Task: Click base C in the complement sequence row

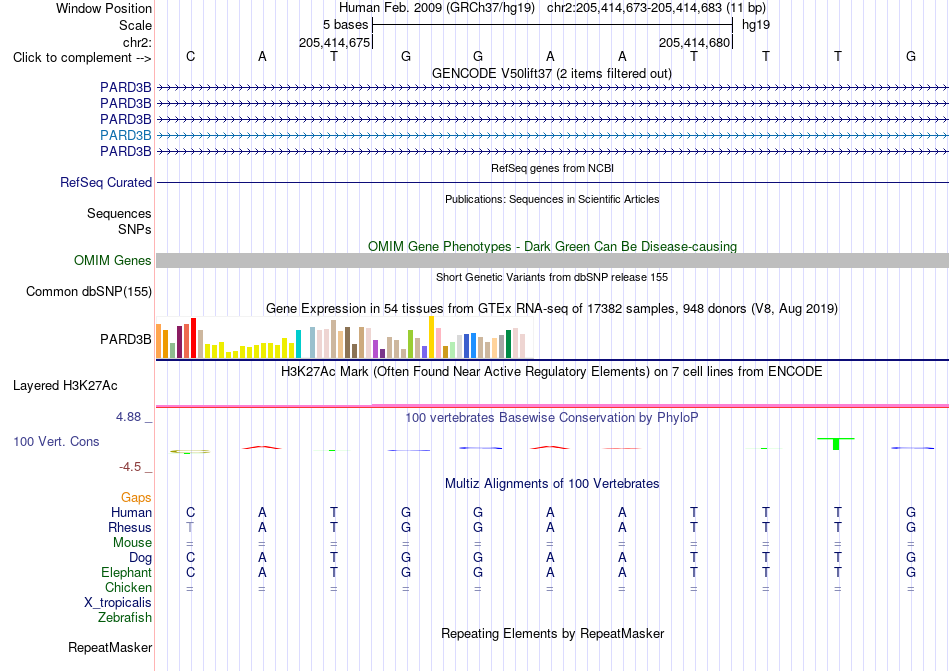Action: (x=190, y=56)
